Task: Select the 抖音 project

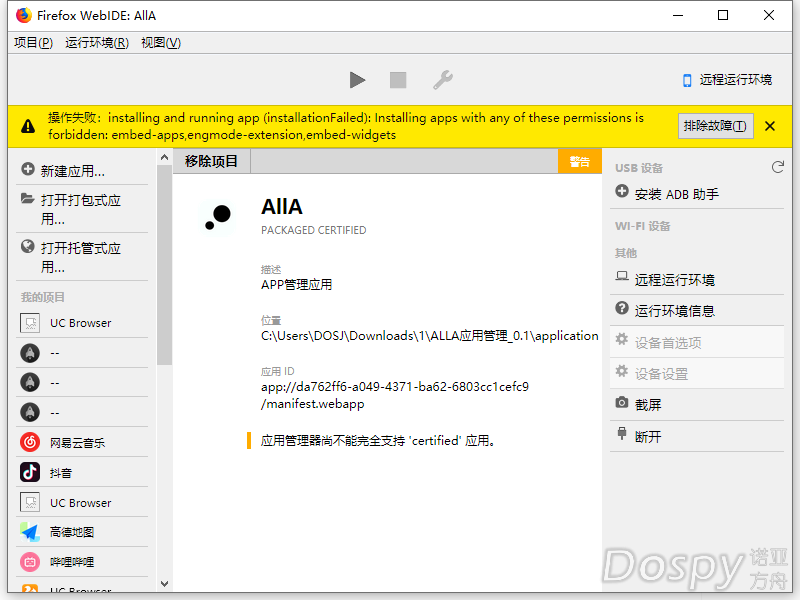Action: (x=60, y=472)
